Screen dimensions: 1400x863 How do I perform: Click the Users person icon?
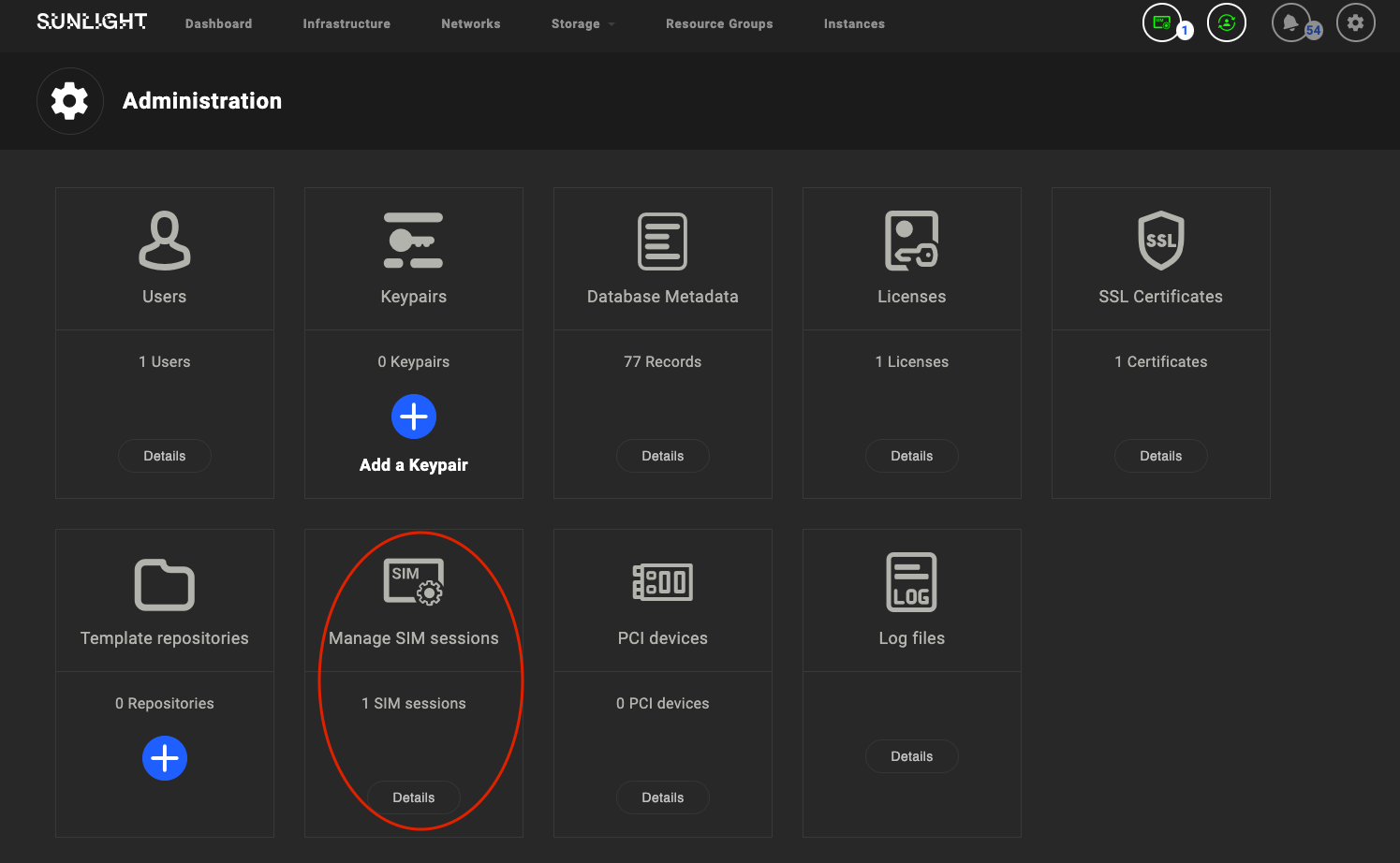coord(165,241)
